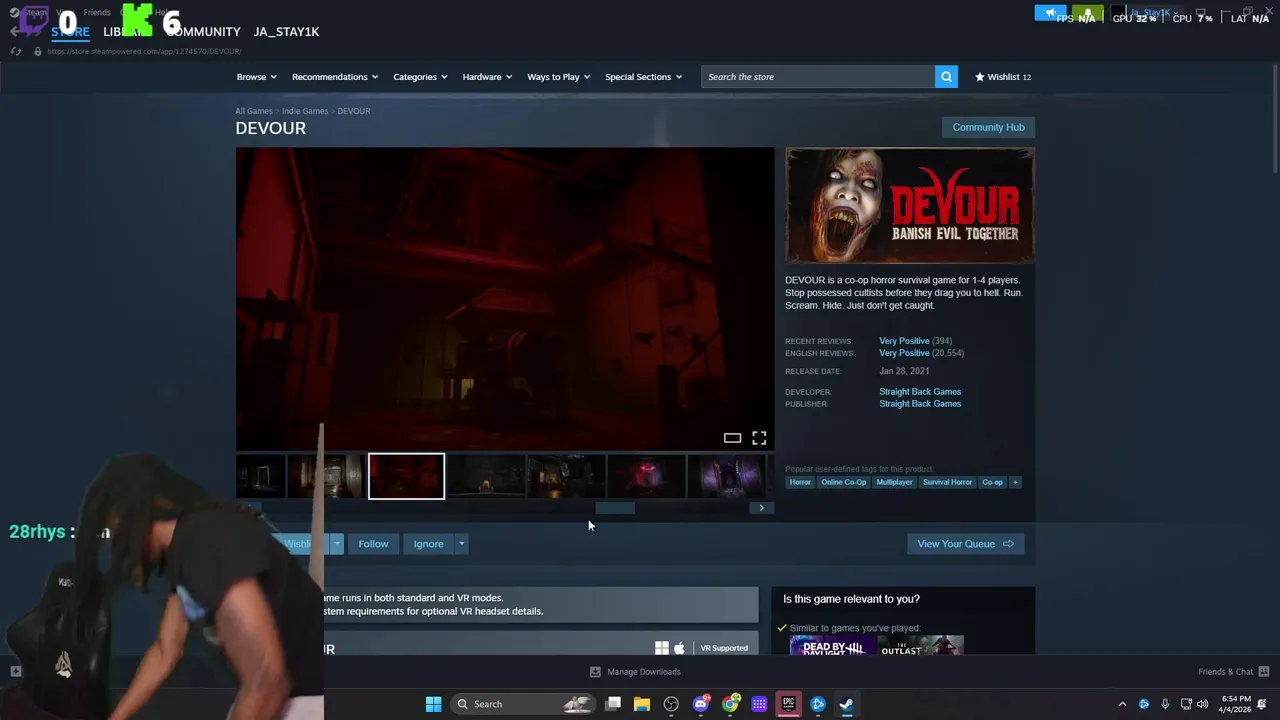Open the Categories dropdown
This screenshot has height=720, width=1280.
coord(420,77)
